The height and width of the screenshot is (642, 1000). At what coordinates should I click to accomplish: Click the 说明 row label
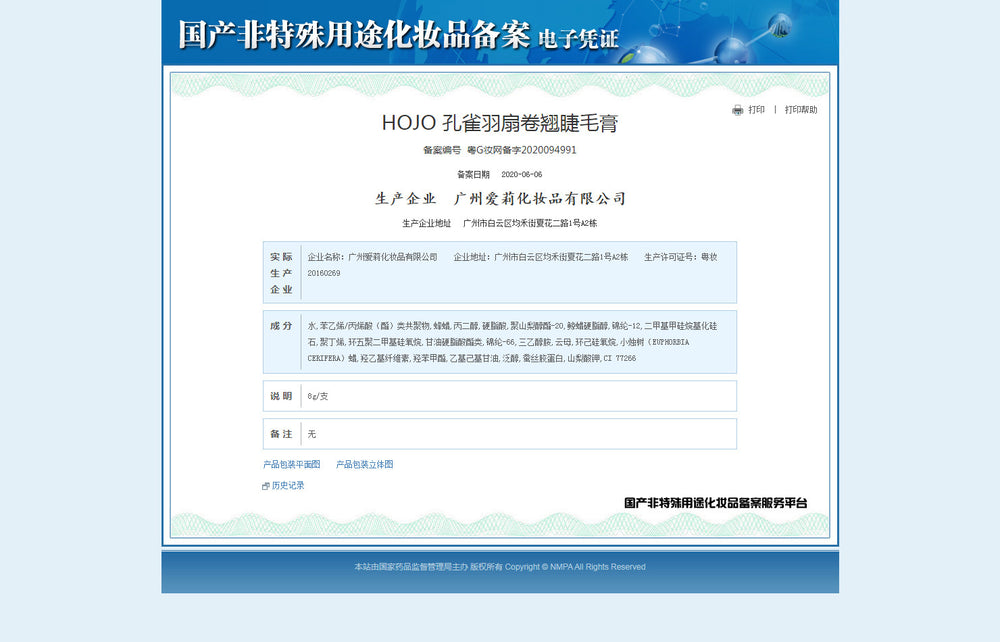(x=281, y=396)
